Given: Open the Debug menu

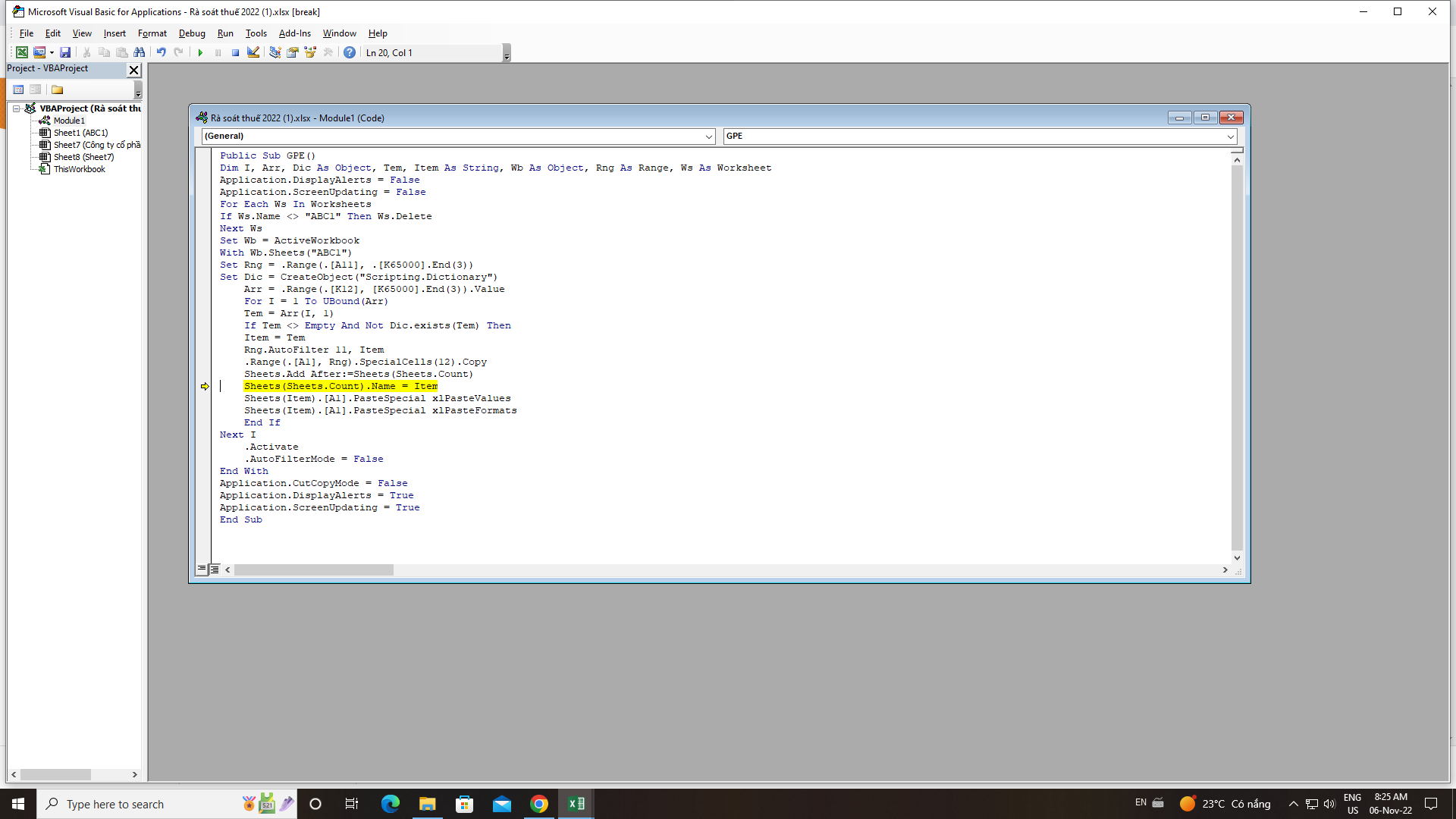Looking at the screenshot, I should [x=192, y=33].
